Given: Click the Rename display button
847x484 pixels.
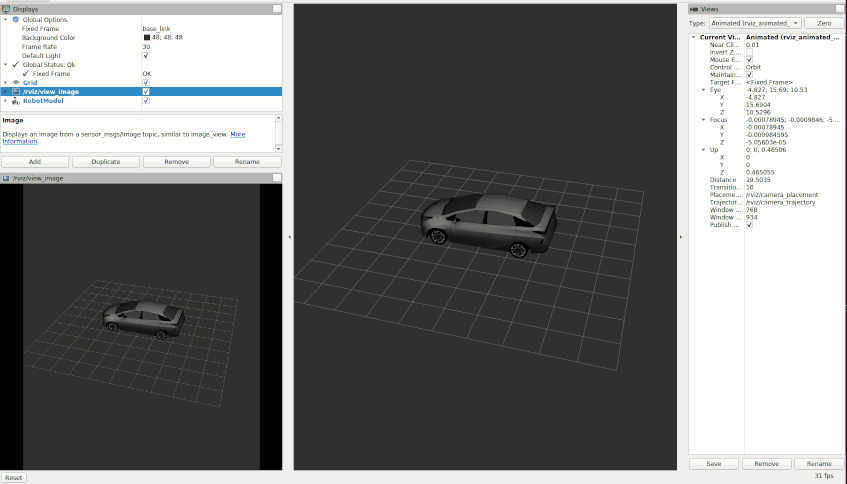Looking at the screenshot, I should [x=247, y=162].
